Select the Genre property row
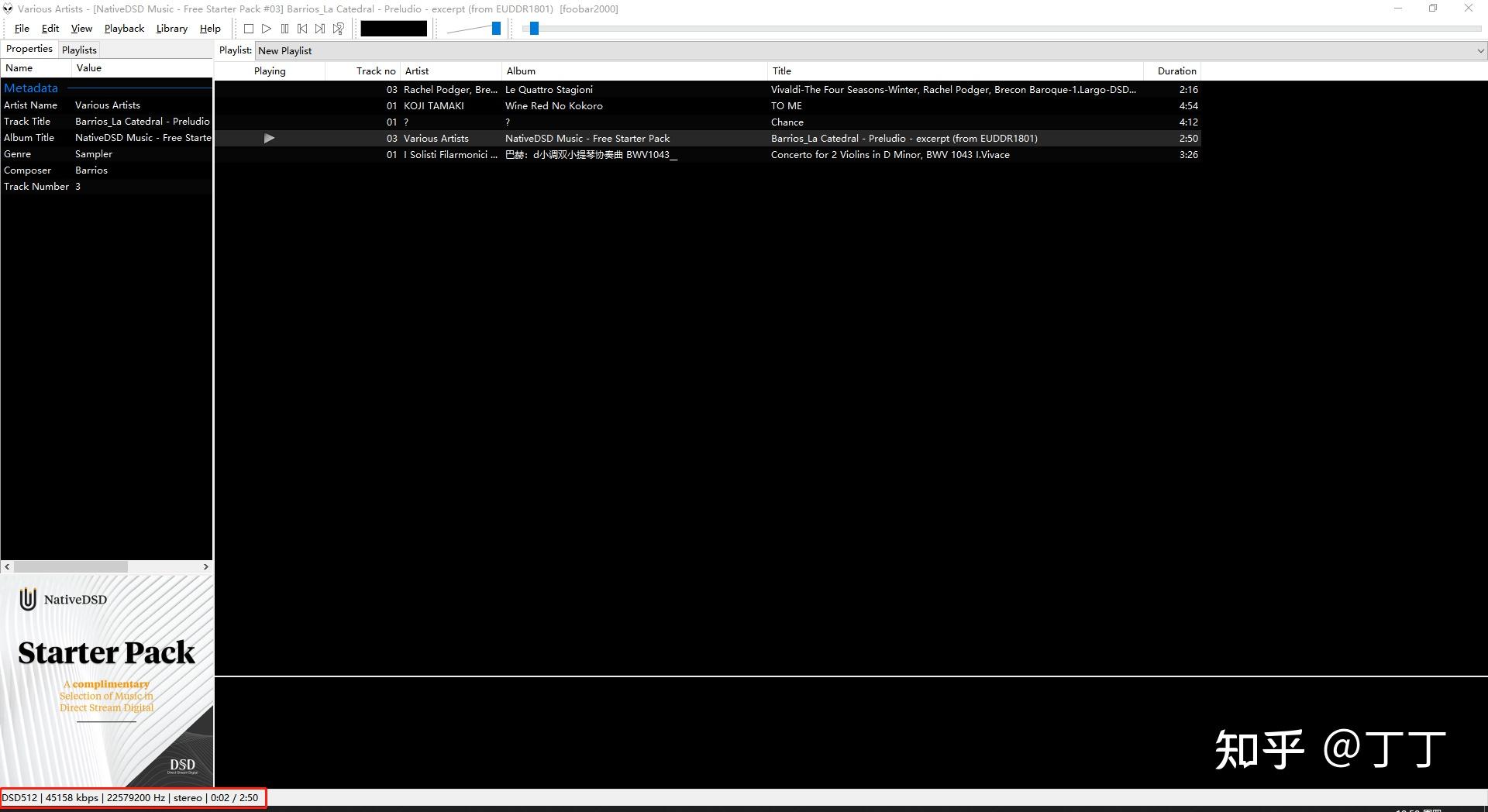 [x=106, y=154]
